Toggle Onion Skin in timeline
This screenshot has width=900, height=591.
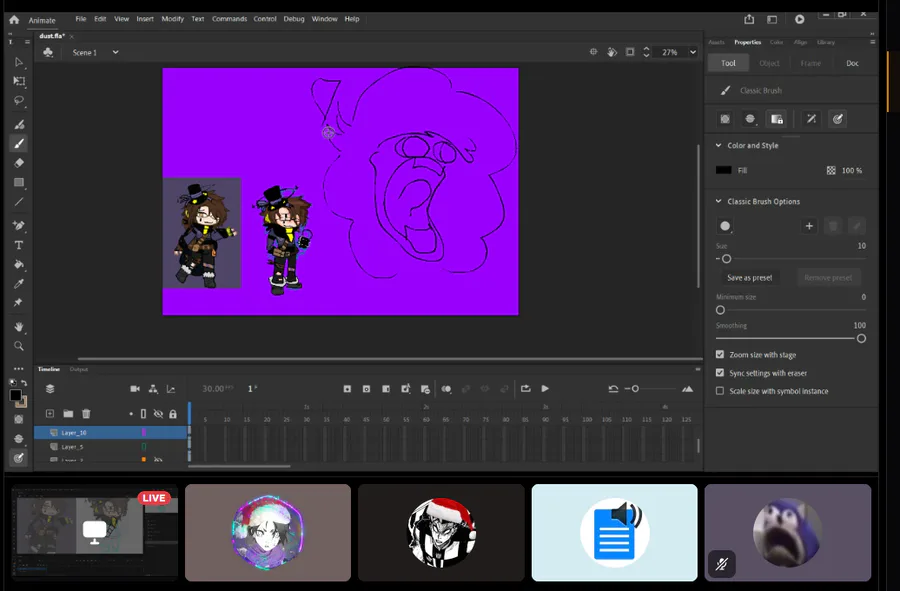(447, 389)
